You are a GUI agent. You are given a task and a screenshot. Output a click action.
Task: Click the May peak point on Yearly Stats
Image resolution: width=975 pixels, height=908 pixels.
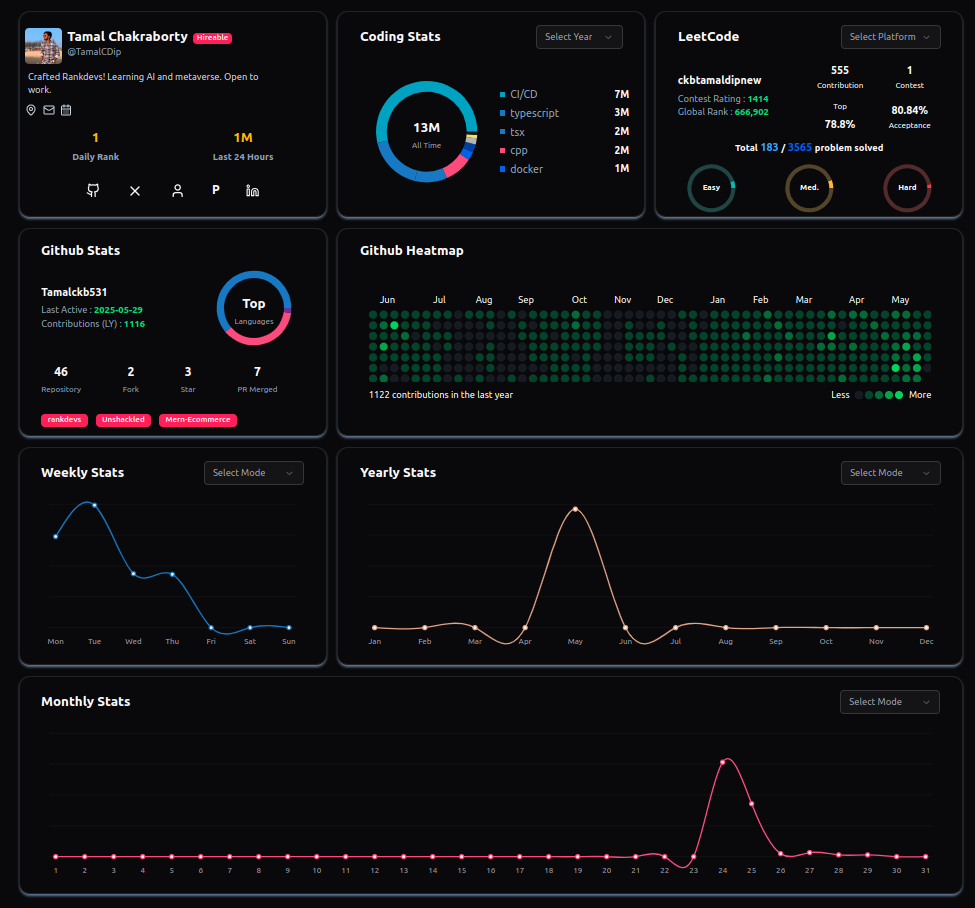[575, 509]
